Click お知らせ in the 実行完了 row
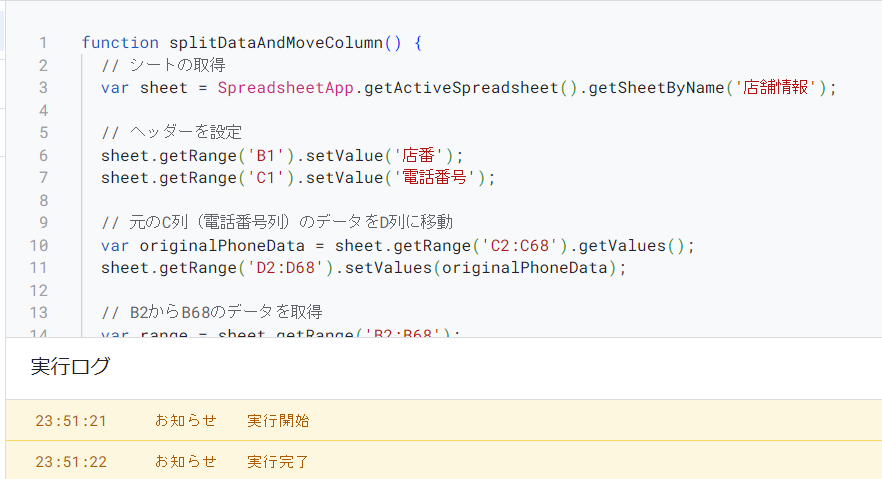882x479 pixels. coord(186,462)
